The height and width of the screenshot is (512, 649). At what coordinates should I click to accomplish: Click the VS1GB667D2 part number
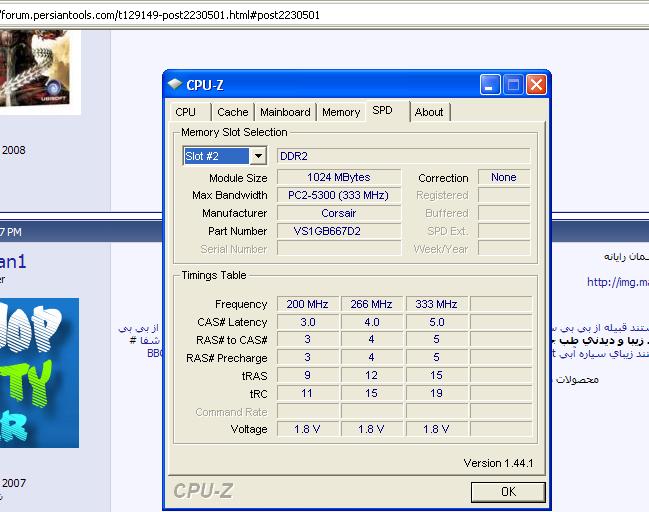339,231
